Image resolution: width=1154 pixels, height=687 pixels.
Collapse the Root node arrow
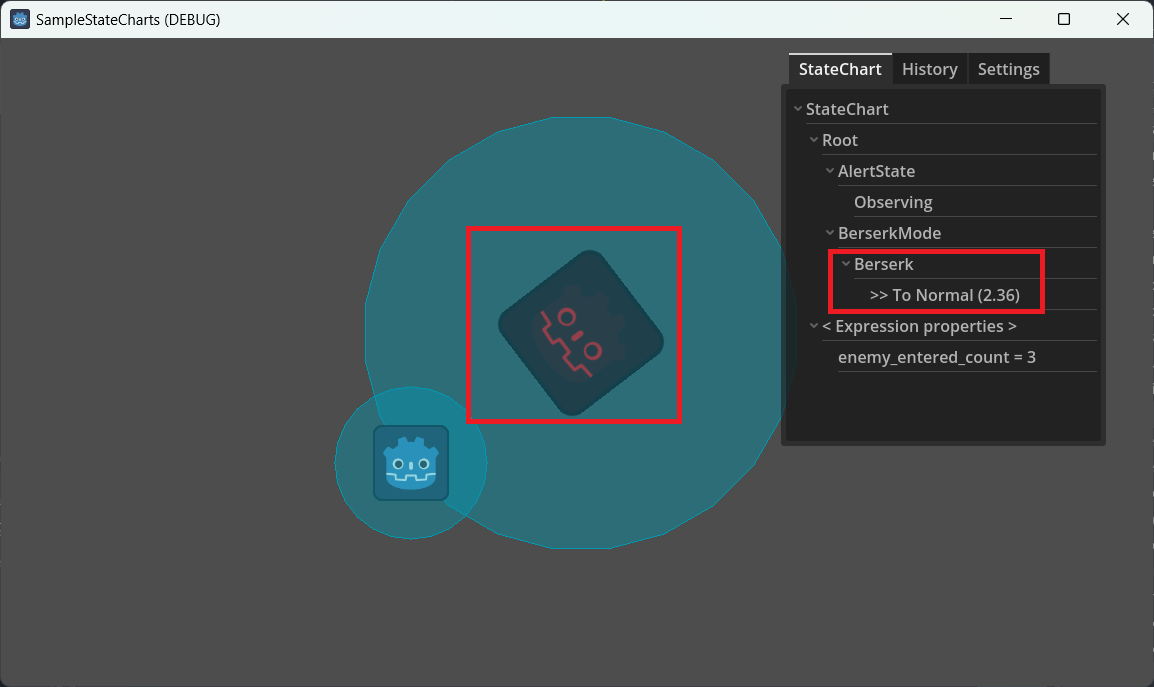tap(814, 140)
